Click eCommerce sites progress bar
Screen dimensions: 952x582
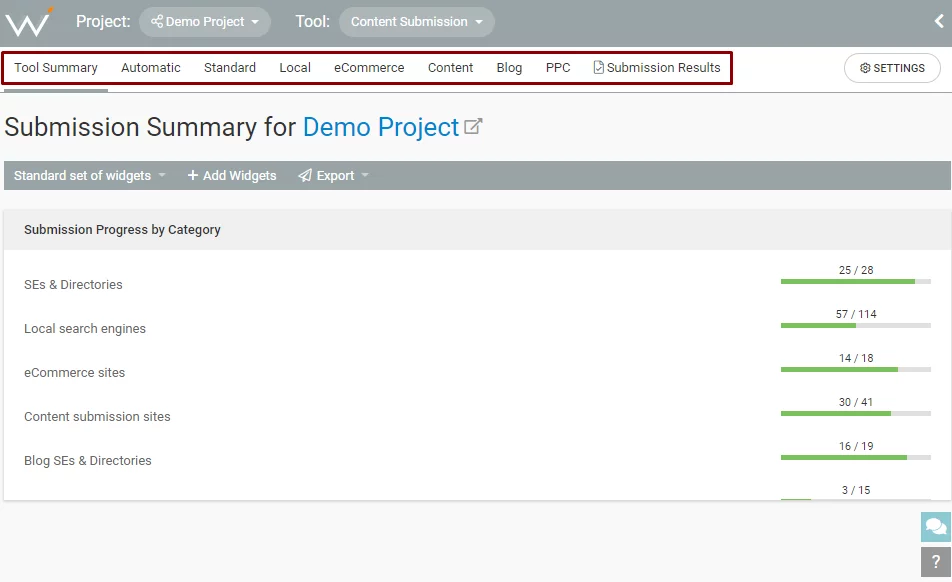[x=855, y=370]
